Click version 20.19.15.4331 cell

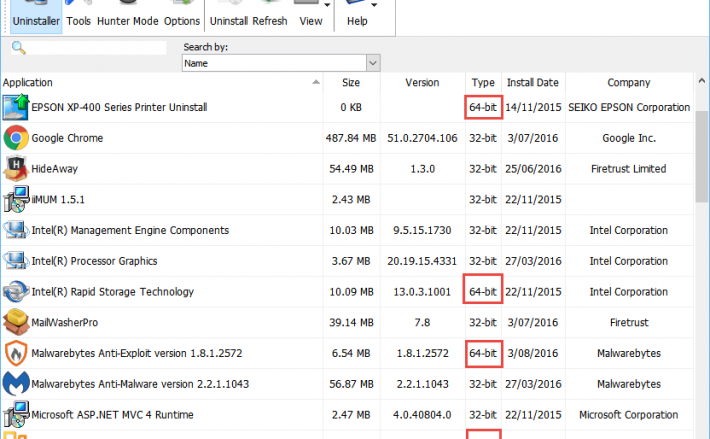point(422,261)
